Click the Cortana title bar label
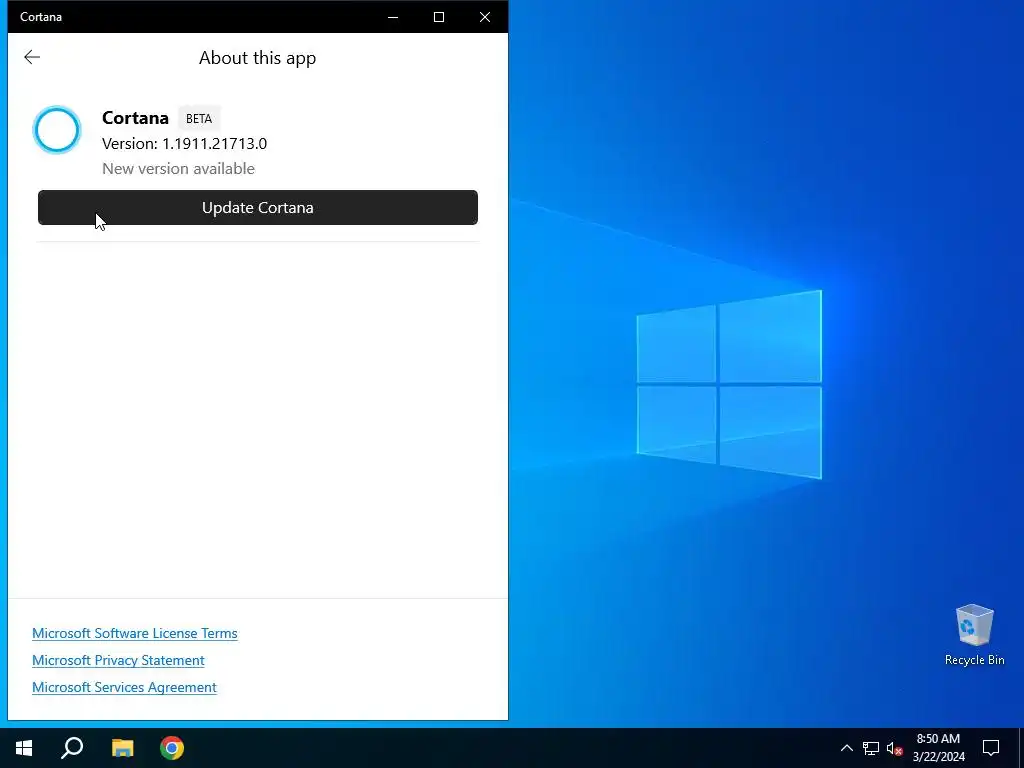Image resolution: width=1024 pixels, height=768 pixels. coord(40,17)
